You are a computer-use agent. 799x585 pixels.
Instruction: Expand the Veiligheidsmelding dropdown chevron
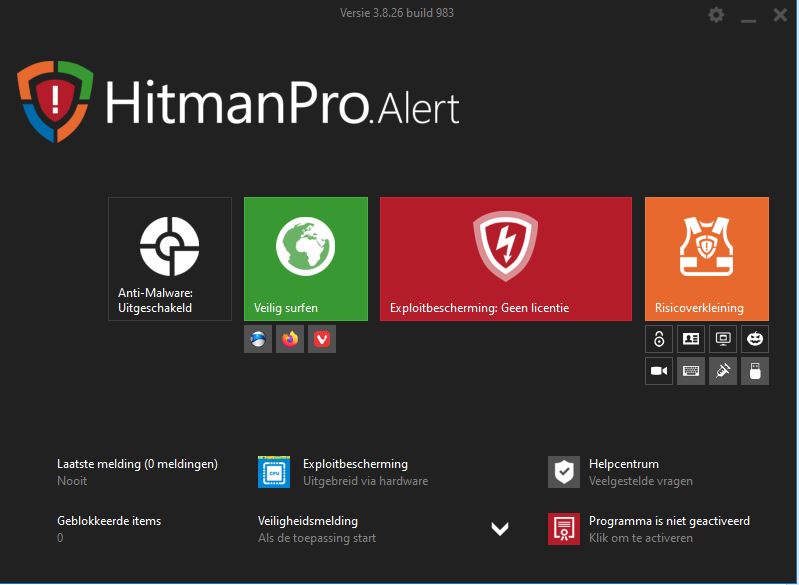pyautogui.click(x=500, y=529)
